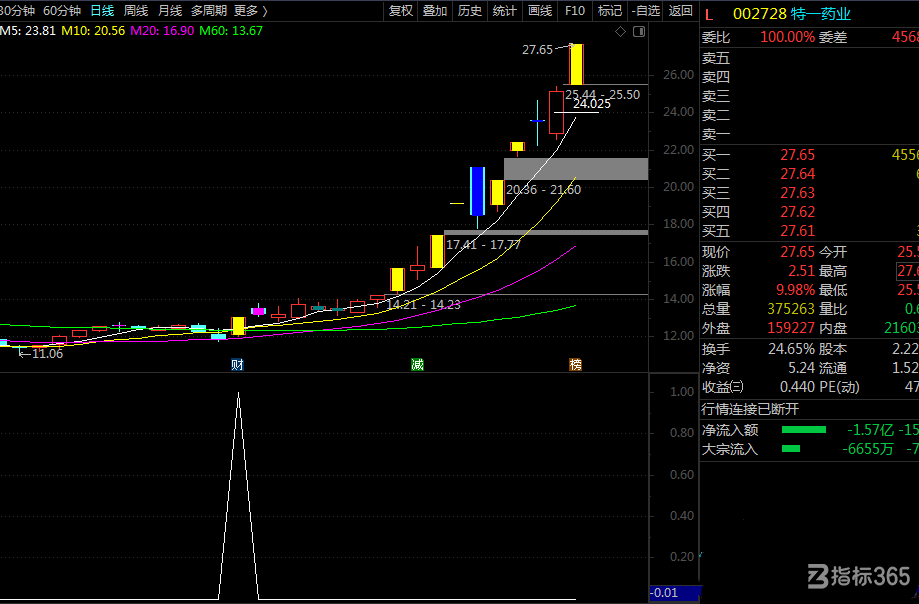Click 换手 value 24.65%

791,349
